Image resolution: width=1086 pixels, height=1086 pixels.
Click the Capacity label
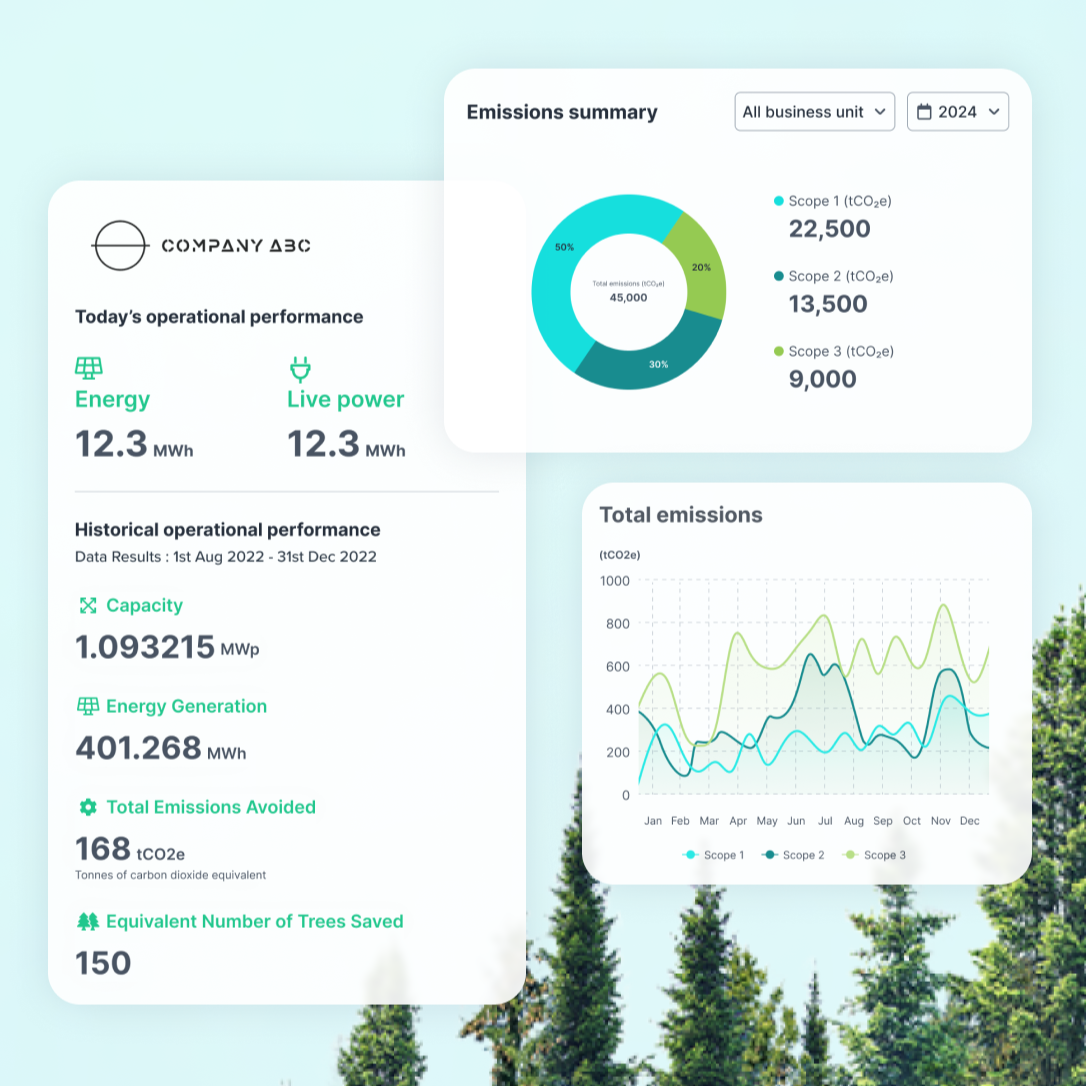pos(144,605)
